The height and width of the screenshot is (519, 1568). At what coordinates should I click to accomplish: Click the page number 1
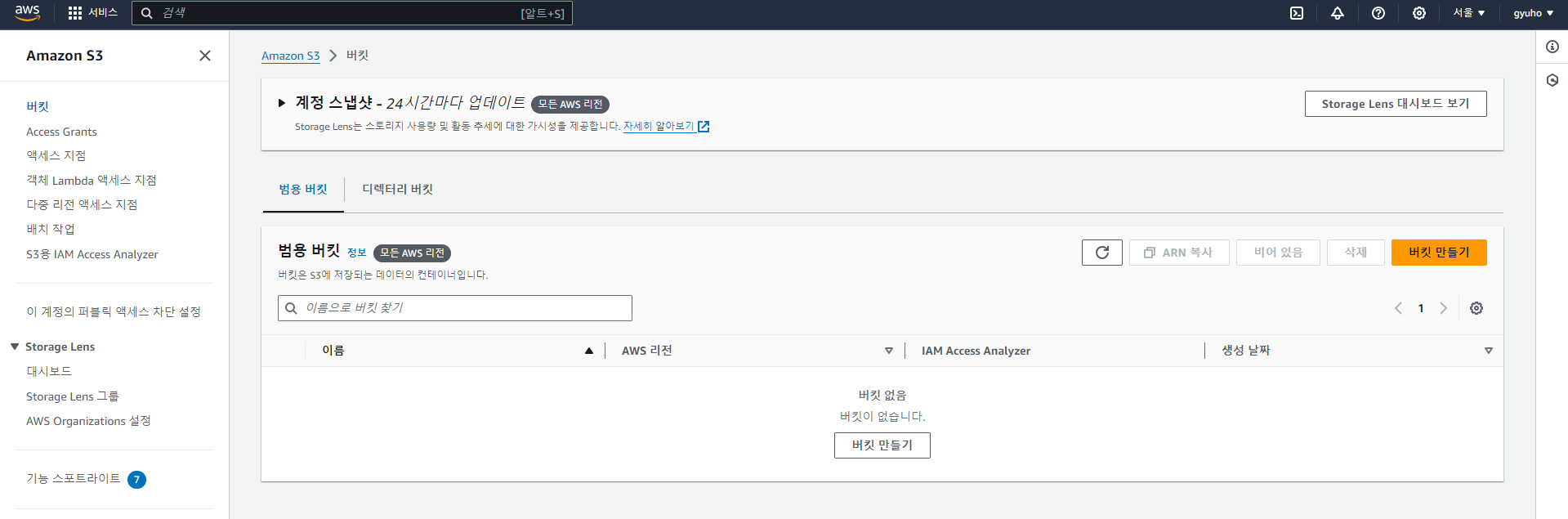[x=1421, y=308]
